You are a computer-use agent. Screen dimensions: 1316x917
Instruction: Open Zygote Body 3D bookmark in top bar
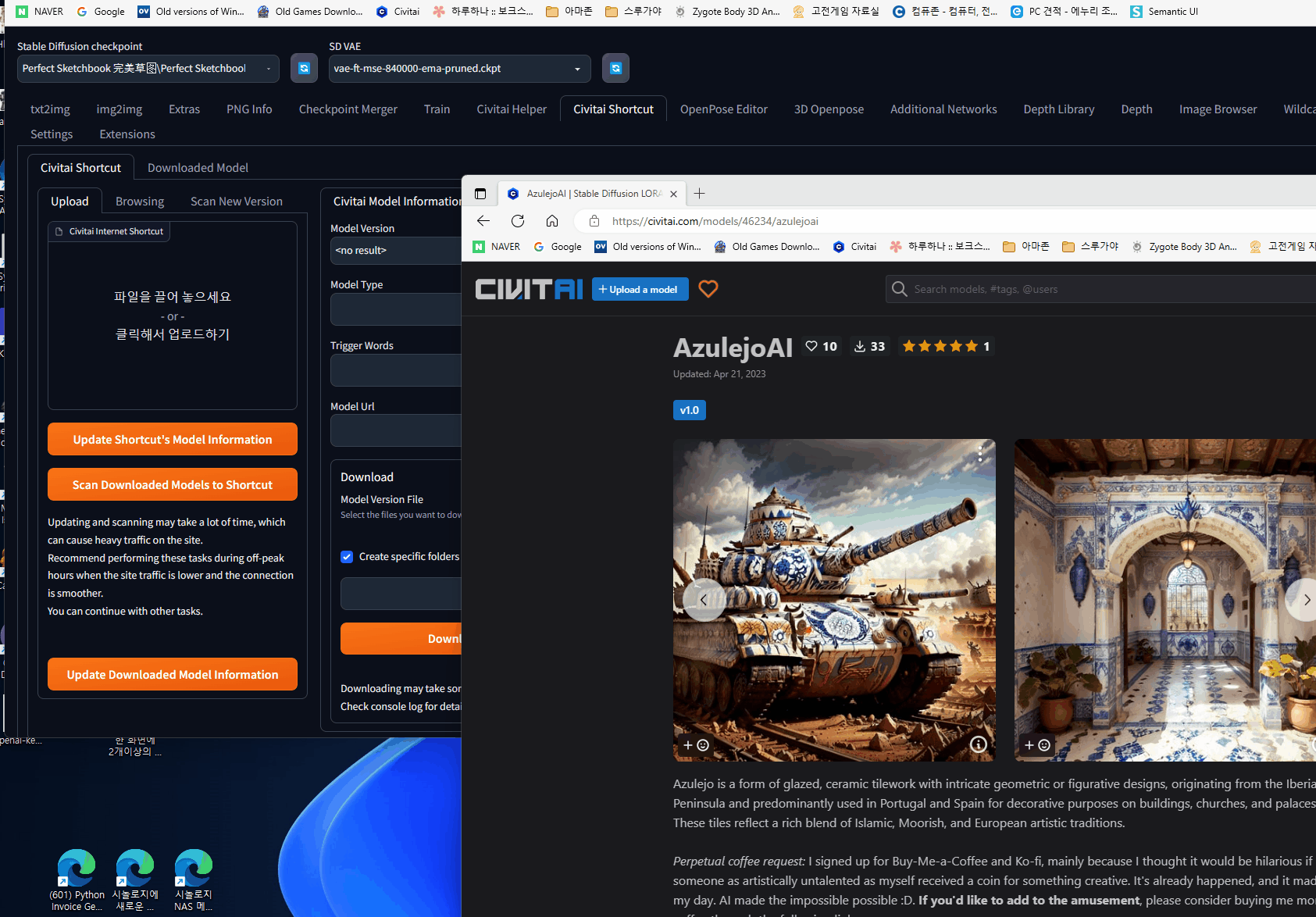[x=727, y=12]
